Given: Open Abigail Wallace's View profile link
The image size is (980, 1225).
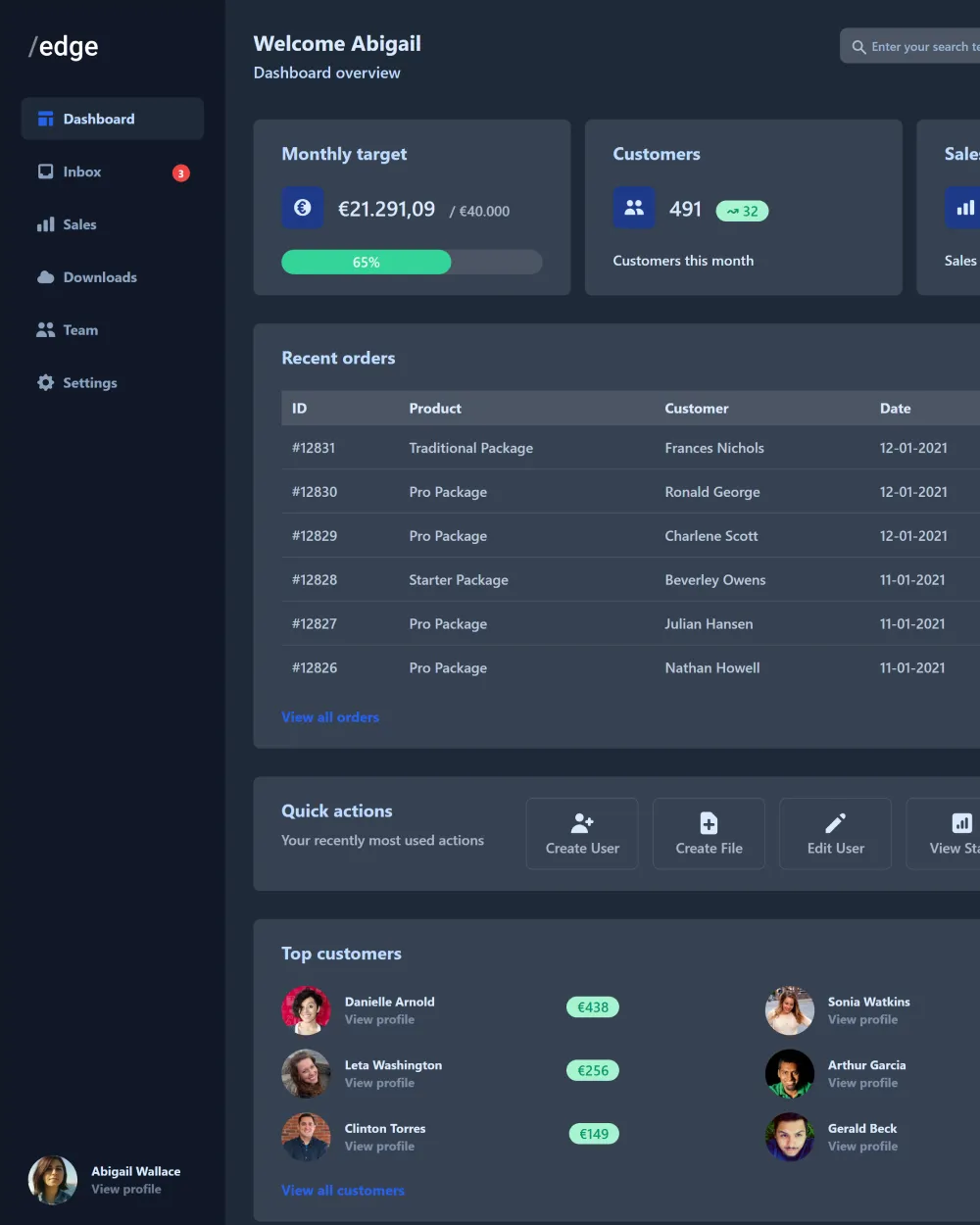Looking at the screenshot, I should click(x=126, y=1190).
